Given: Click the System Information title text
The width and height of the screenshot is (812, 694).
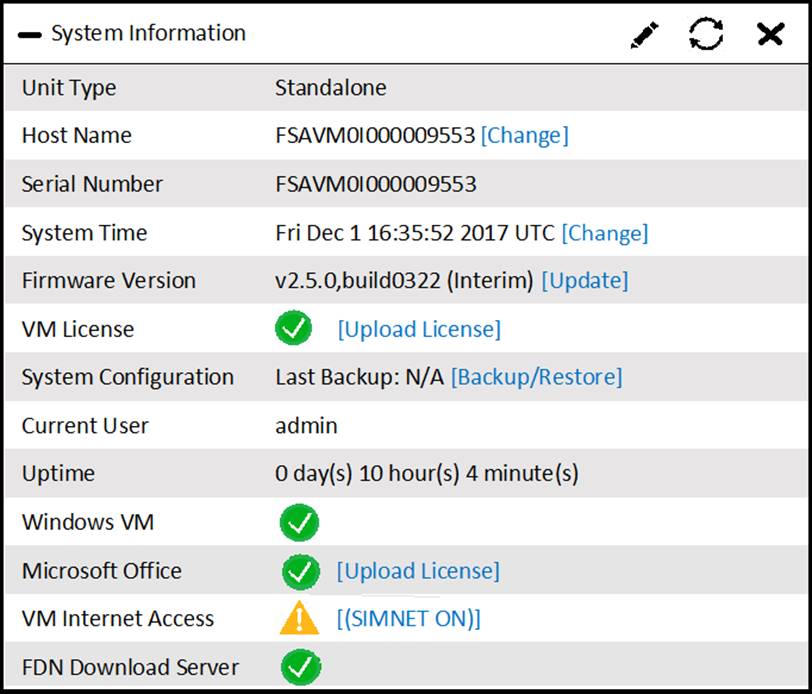Looking at the screenshot, I should point(148,34).
